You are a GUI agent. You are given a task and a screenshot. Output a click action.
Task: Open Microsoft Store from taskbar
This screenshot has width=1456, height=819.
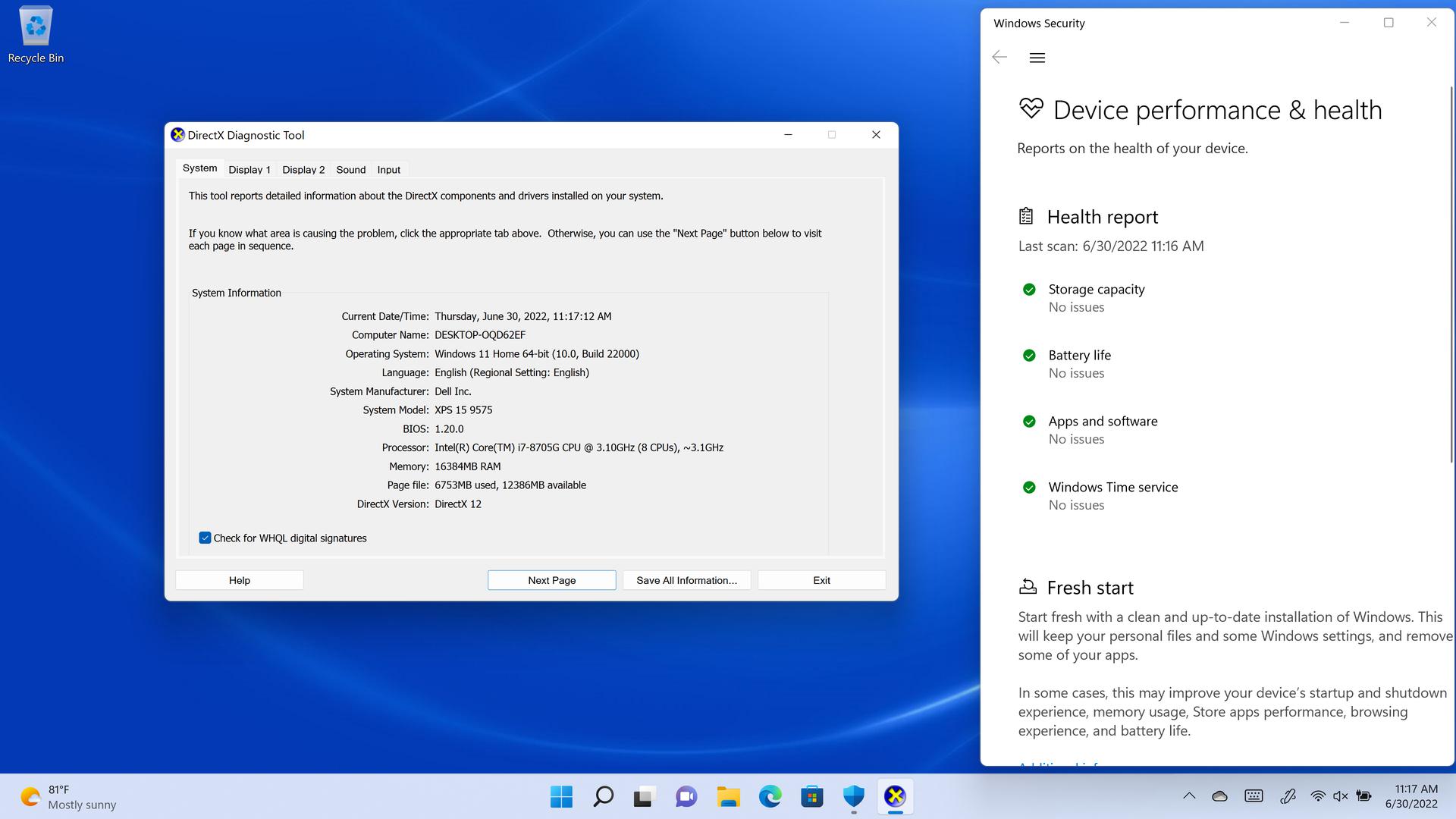pyautogui.click(x=811, y=796)
